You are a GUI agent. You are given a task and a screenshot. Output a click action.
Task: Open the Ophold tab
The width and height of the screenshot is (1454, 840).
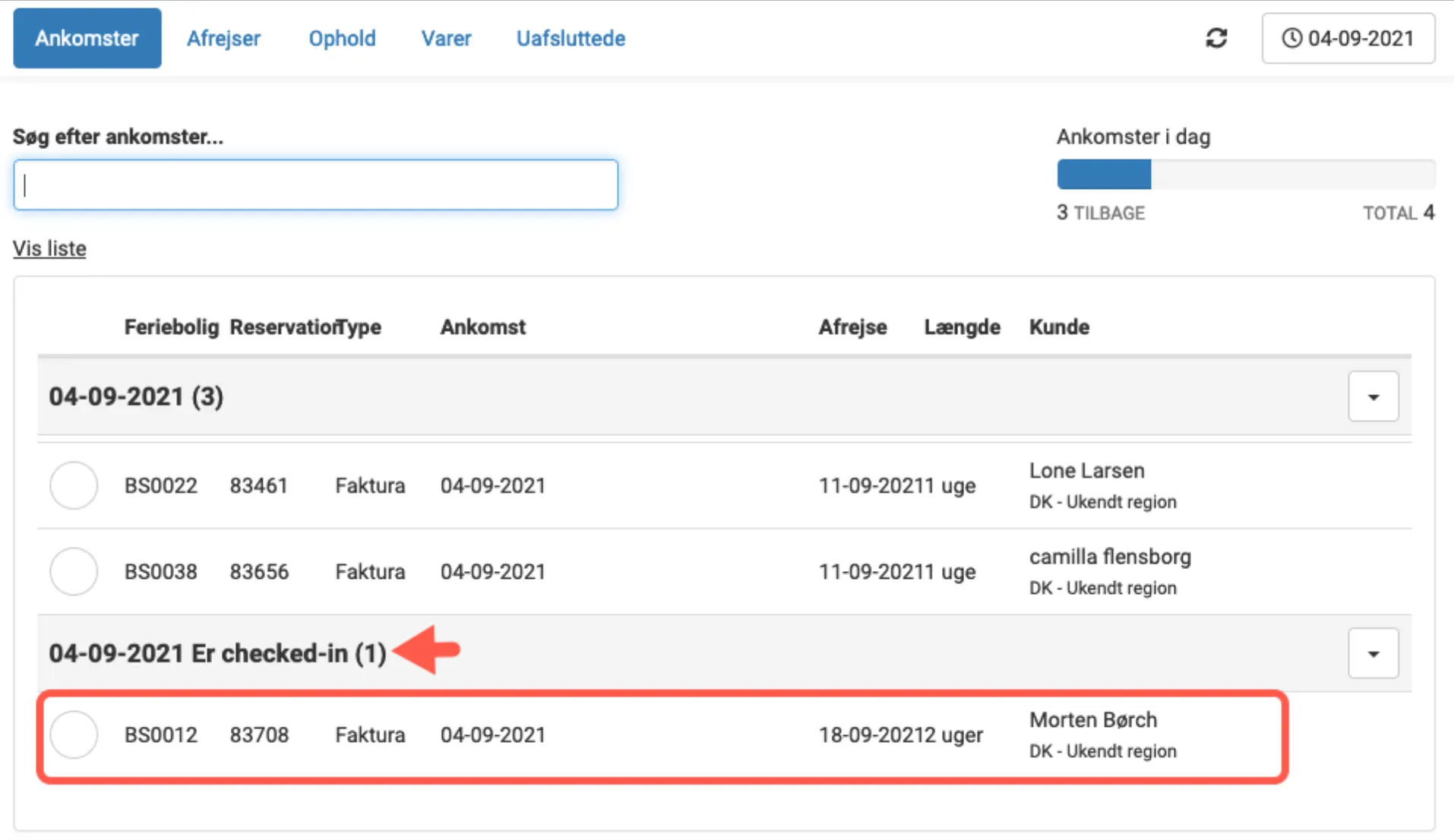pos(342,38)
